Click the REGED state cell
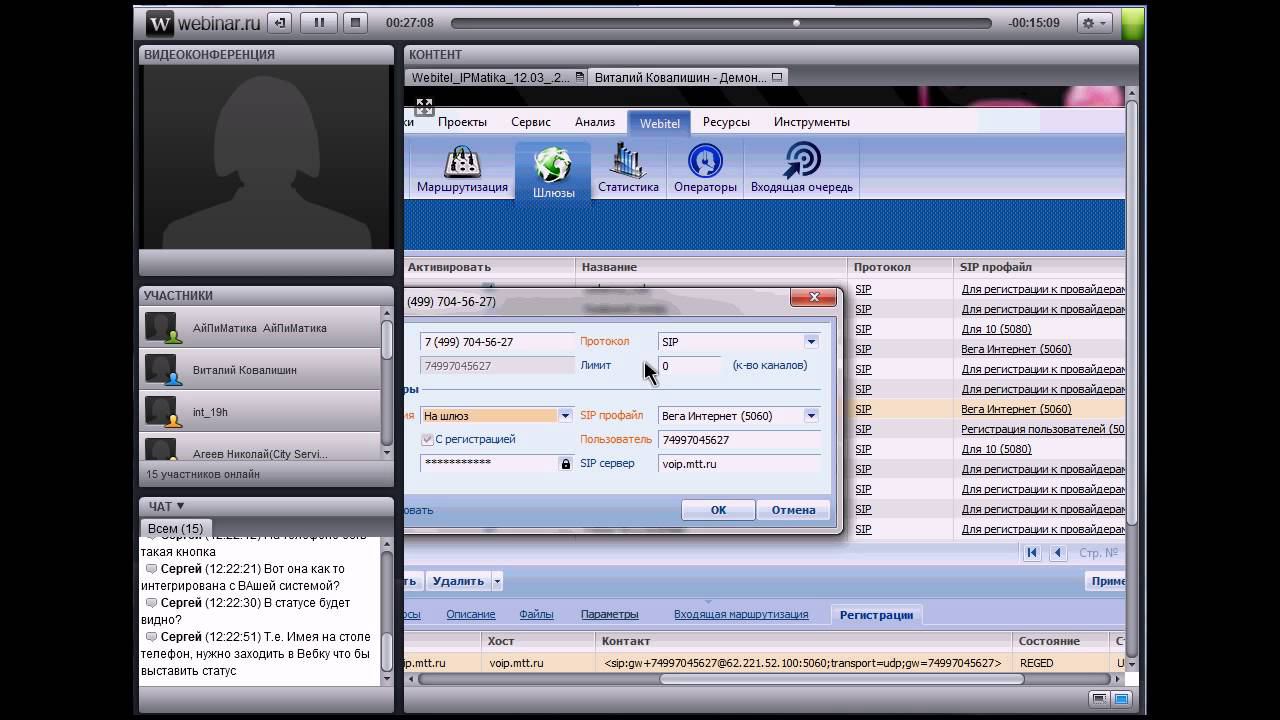Image resolution: width=1280 pixels, height=720 pixels. point(1060,663)
